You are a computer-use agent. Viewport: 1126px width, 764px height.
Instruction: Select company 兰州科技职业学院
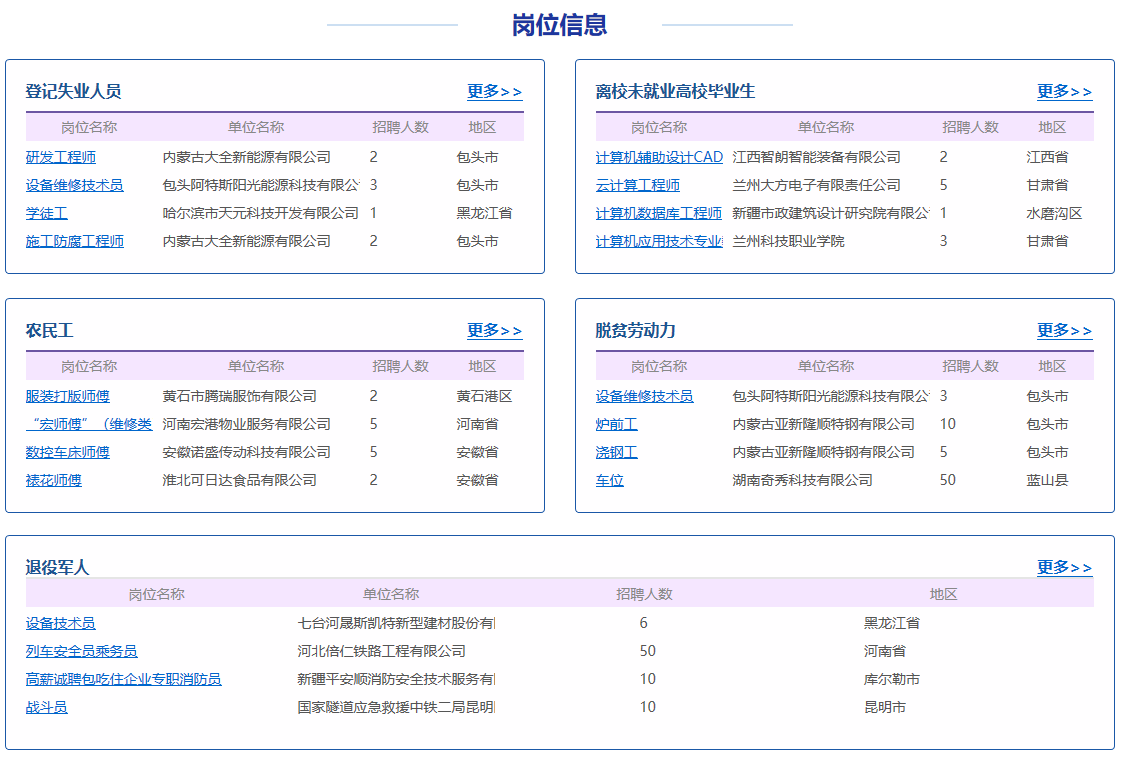point(788,241)
